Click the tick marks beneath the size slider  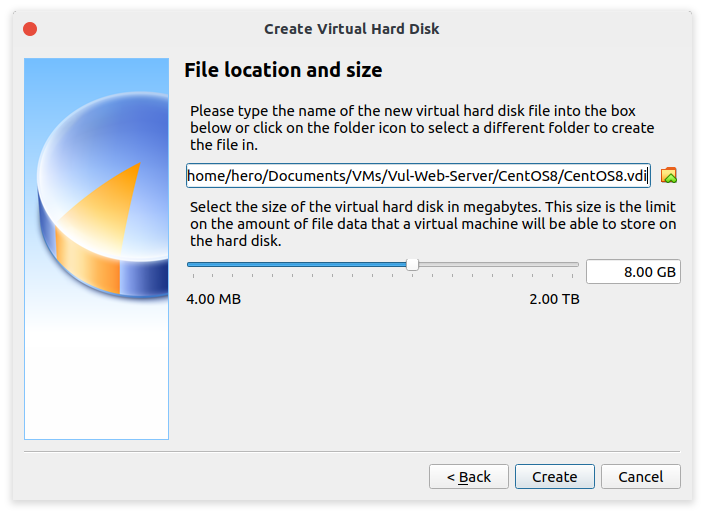click(x=383, y=275)
